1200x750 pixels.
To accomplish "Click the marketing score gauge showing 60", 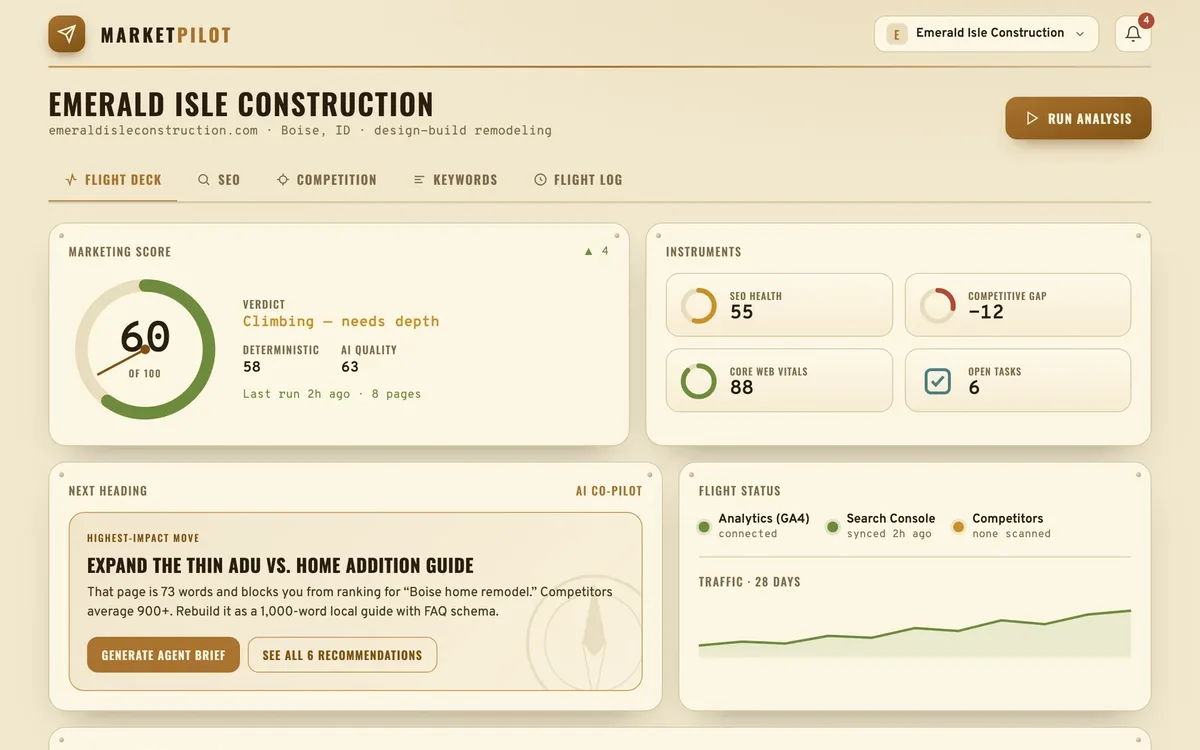I will pos(145,349).
